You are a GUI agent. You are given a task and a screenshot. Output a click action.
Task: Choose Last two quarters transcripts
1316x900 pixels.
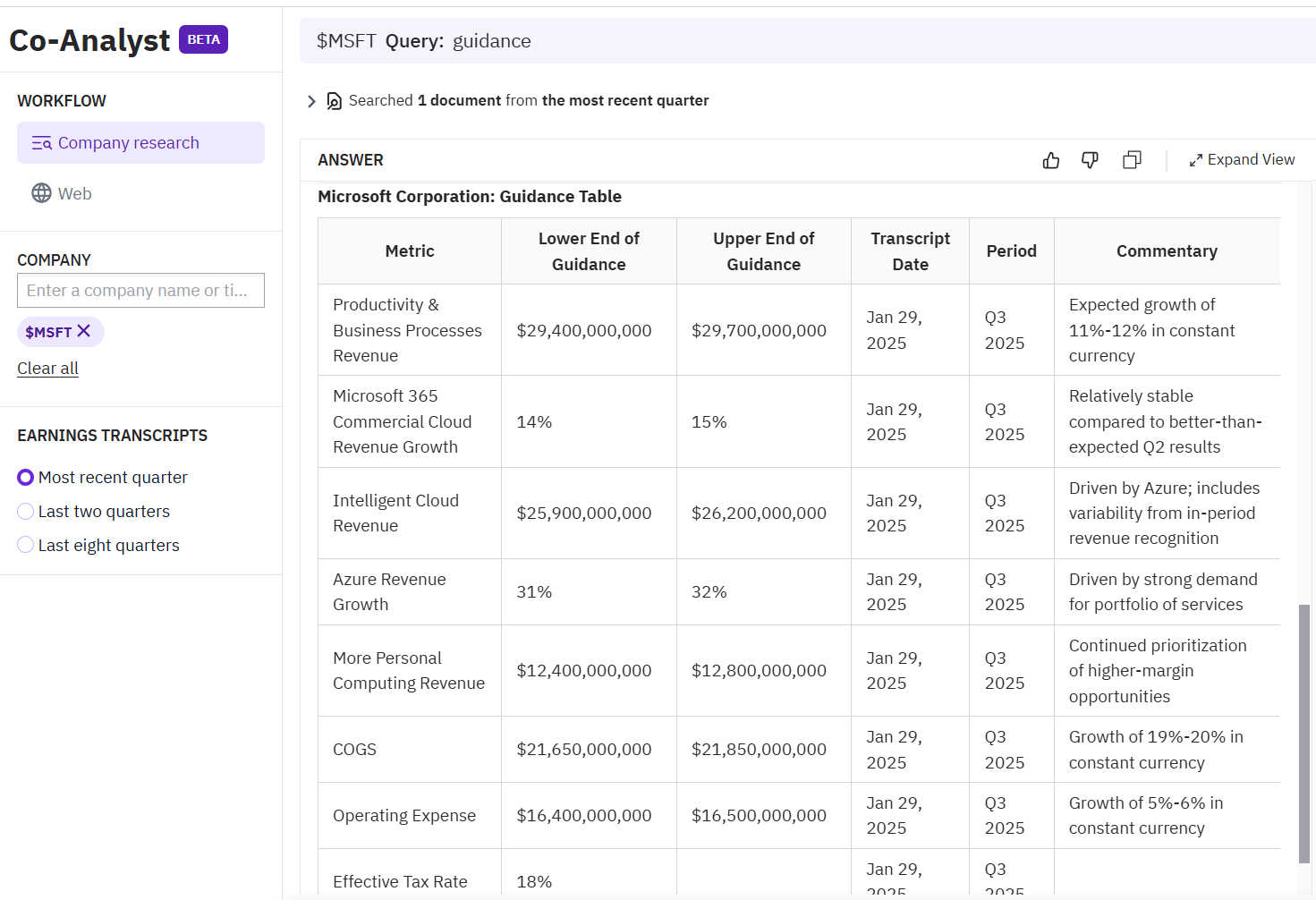click(25, 511)
